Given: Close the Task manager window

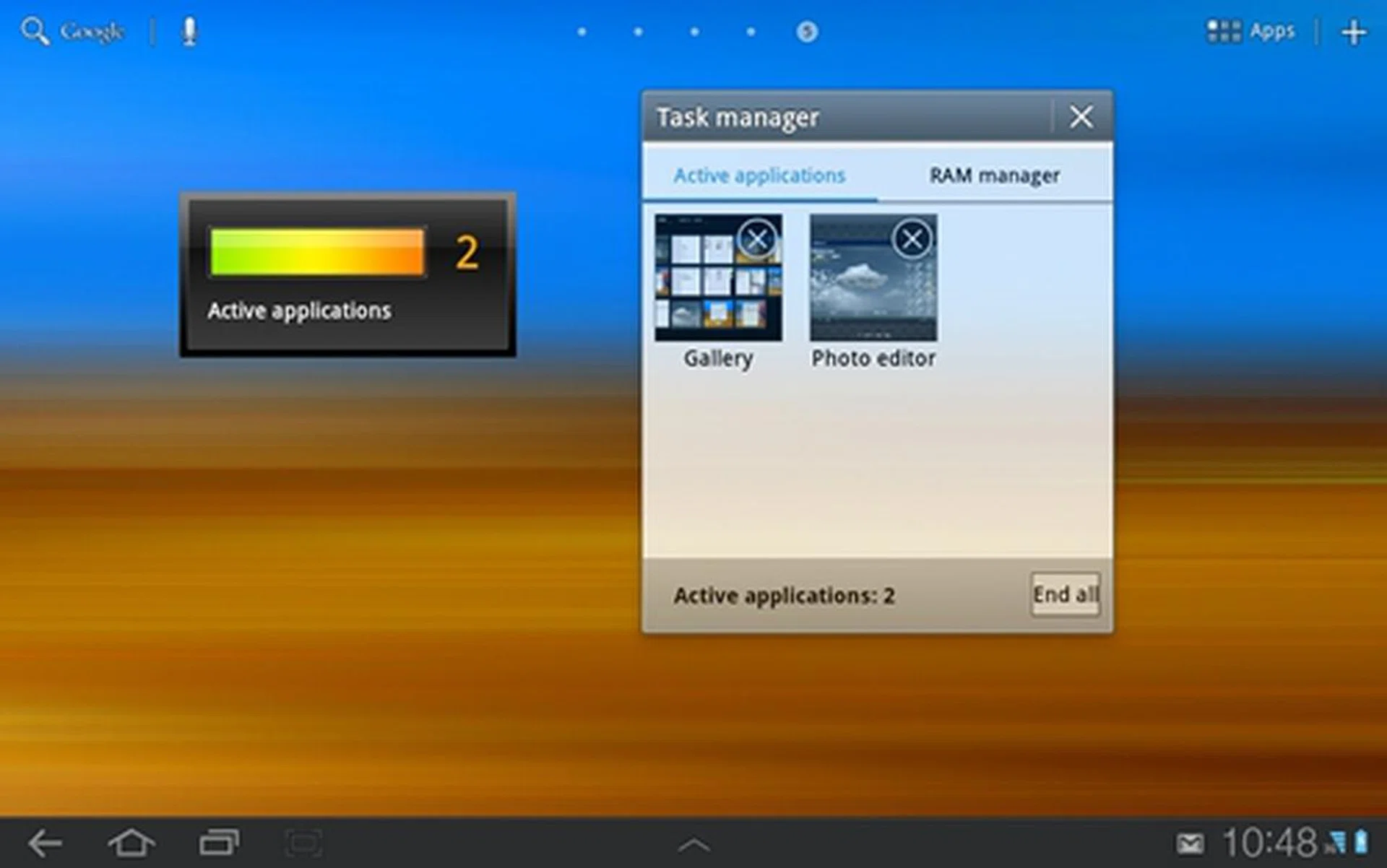Looking at the screenshot, I should click(x=1081, y=116).
